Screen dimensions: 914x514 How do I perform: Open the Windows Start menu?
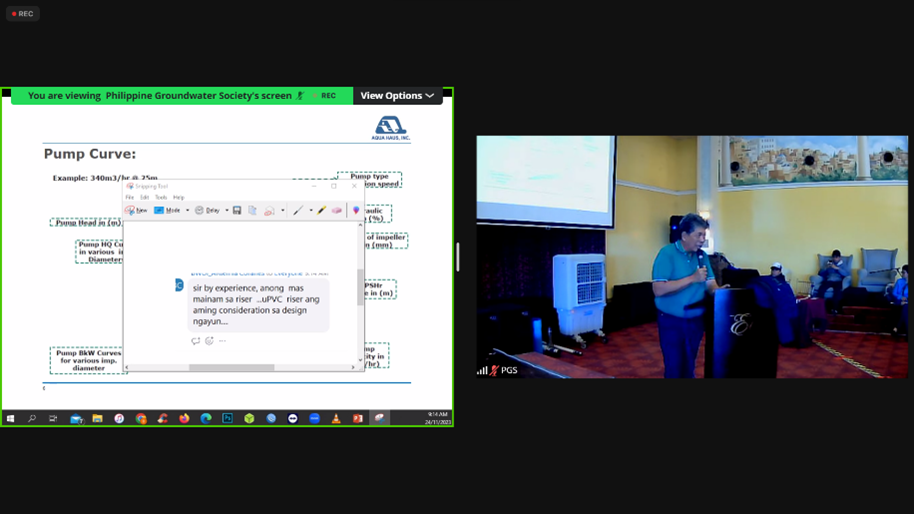click(x=10, y=419)
